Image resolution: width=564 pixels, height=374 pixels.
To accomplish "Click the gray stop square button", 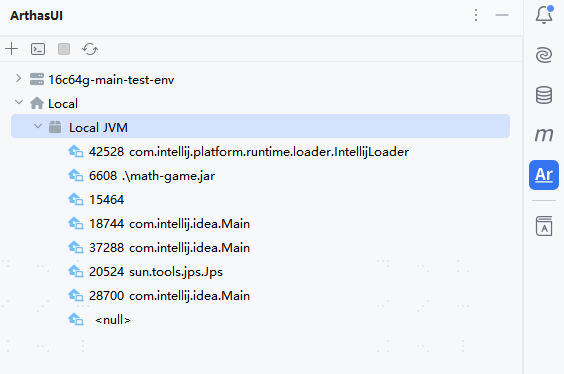I will click(64, 49).
